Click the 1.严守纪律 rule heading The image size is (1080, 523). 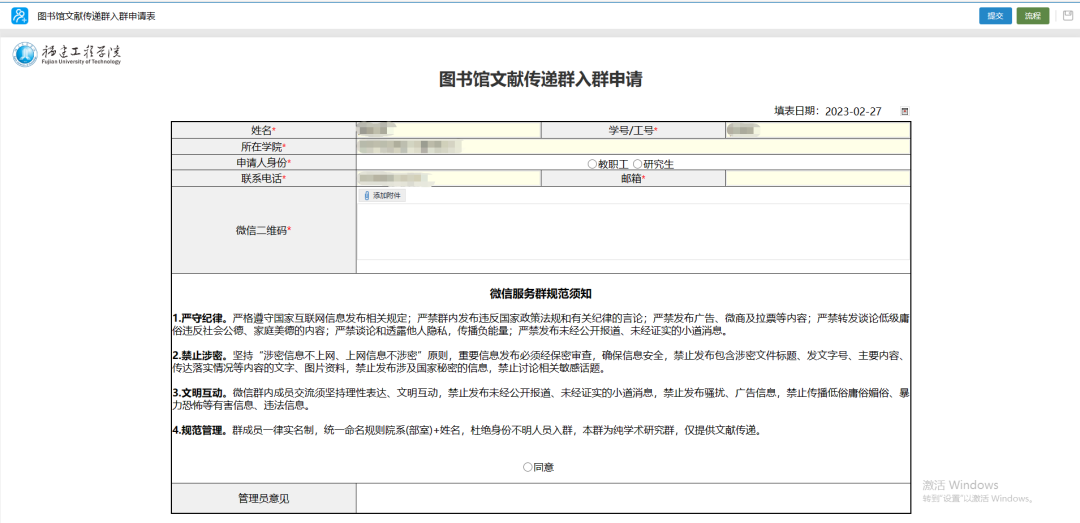[x=201, y=318]
